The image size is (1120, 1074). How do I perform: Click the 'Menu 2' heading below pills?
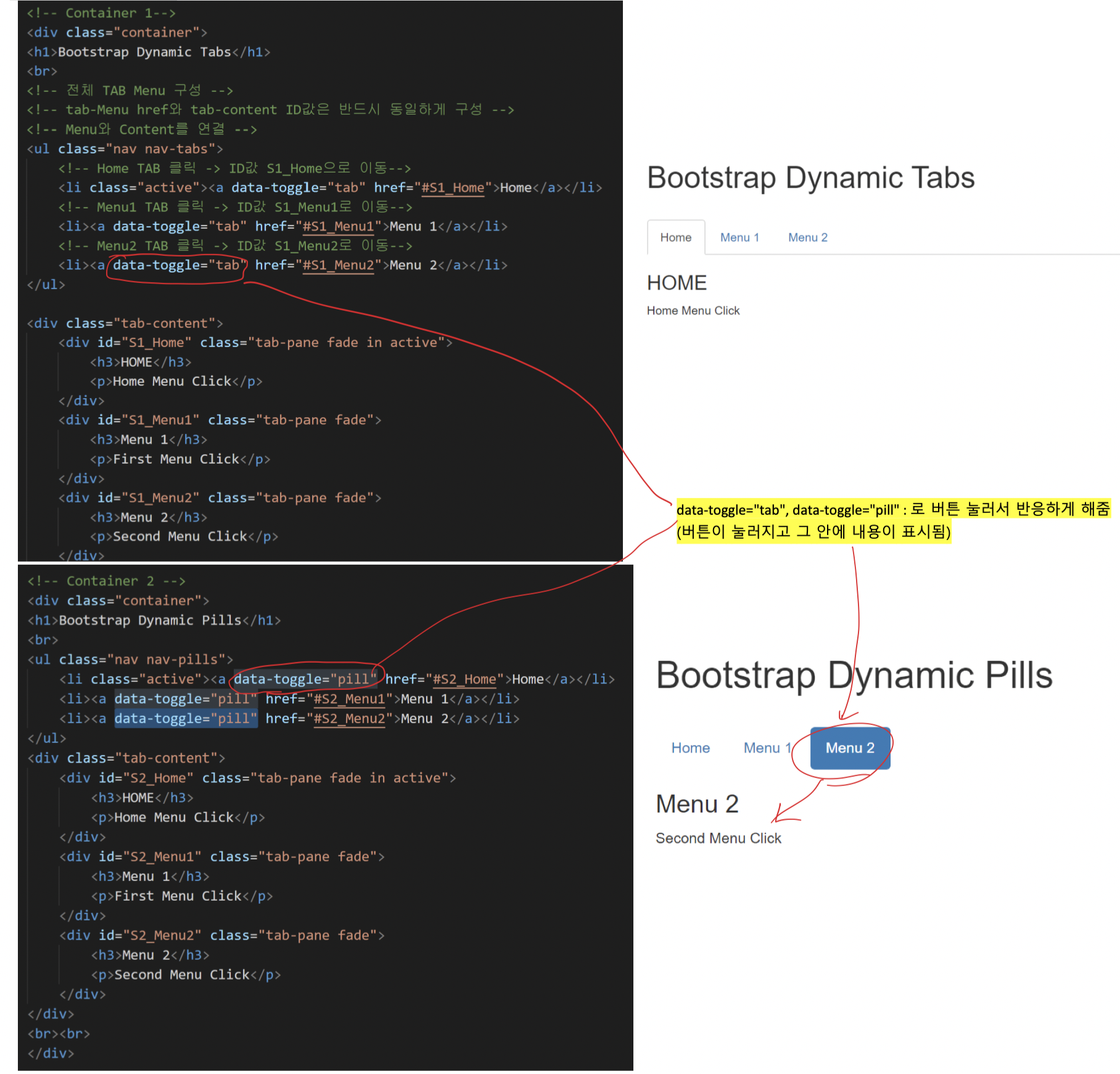(x=697, y=804)
